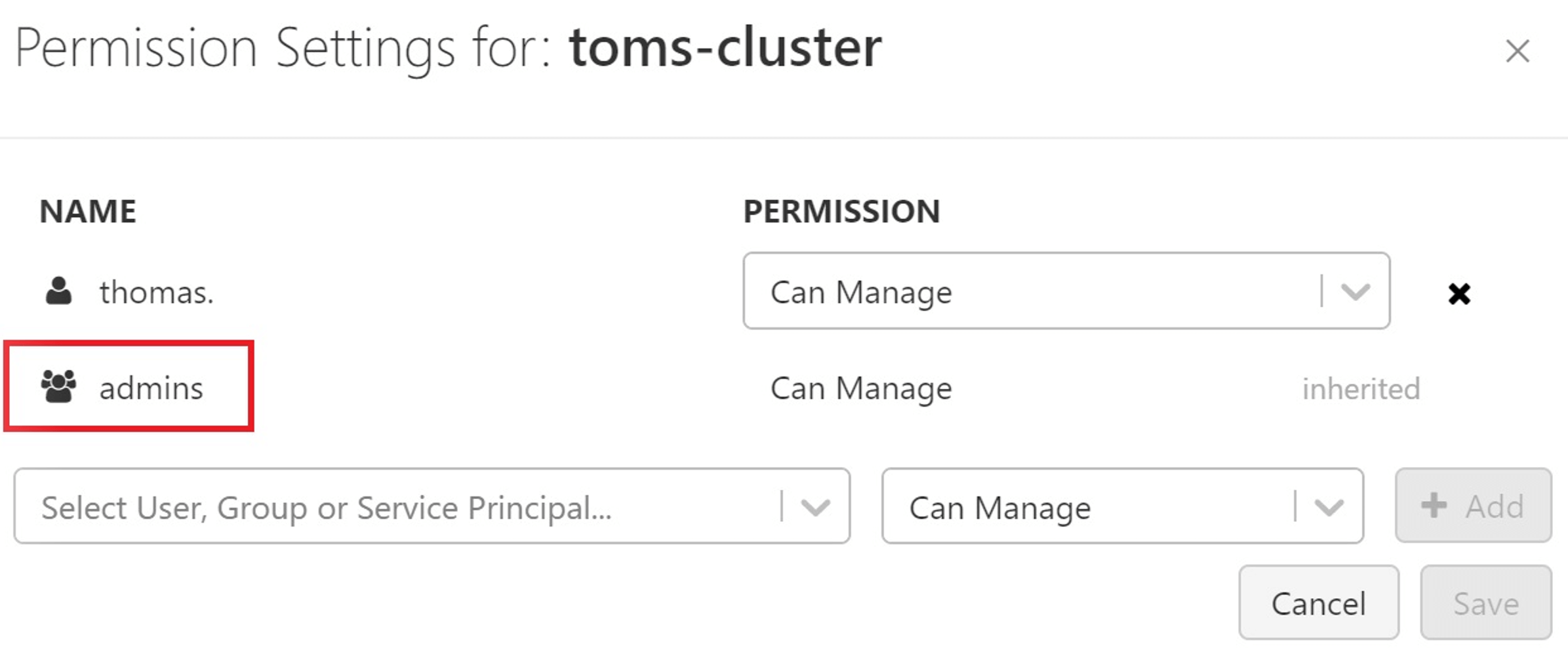Select the admins group entry
The height and width of the screenshot is (648, 1568).
[151, 387]
